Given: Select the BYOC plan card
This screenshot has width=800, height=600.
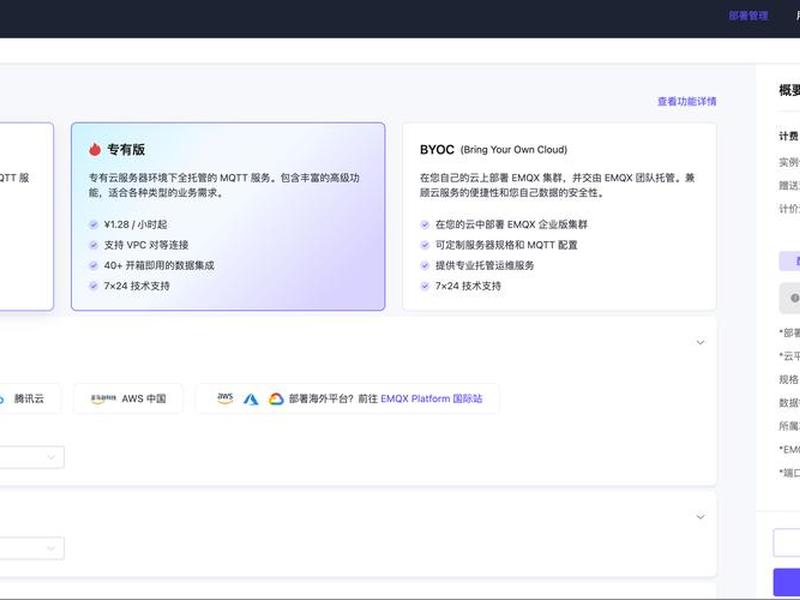Looking at the screenshot, I should click(x=559, y=216).
